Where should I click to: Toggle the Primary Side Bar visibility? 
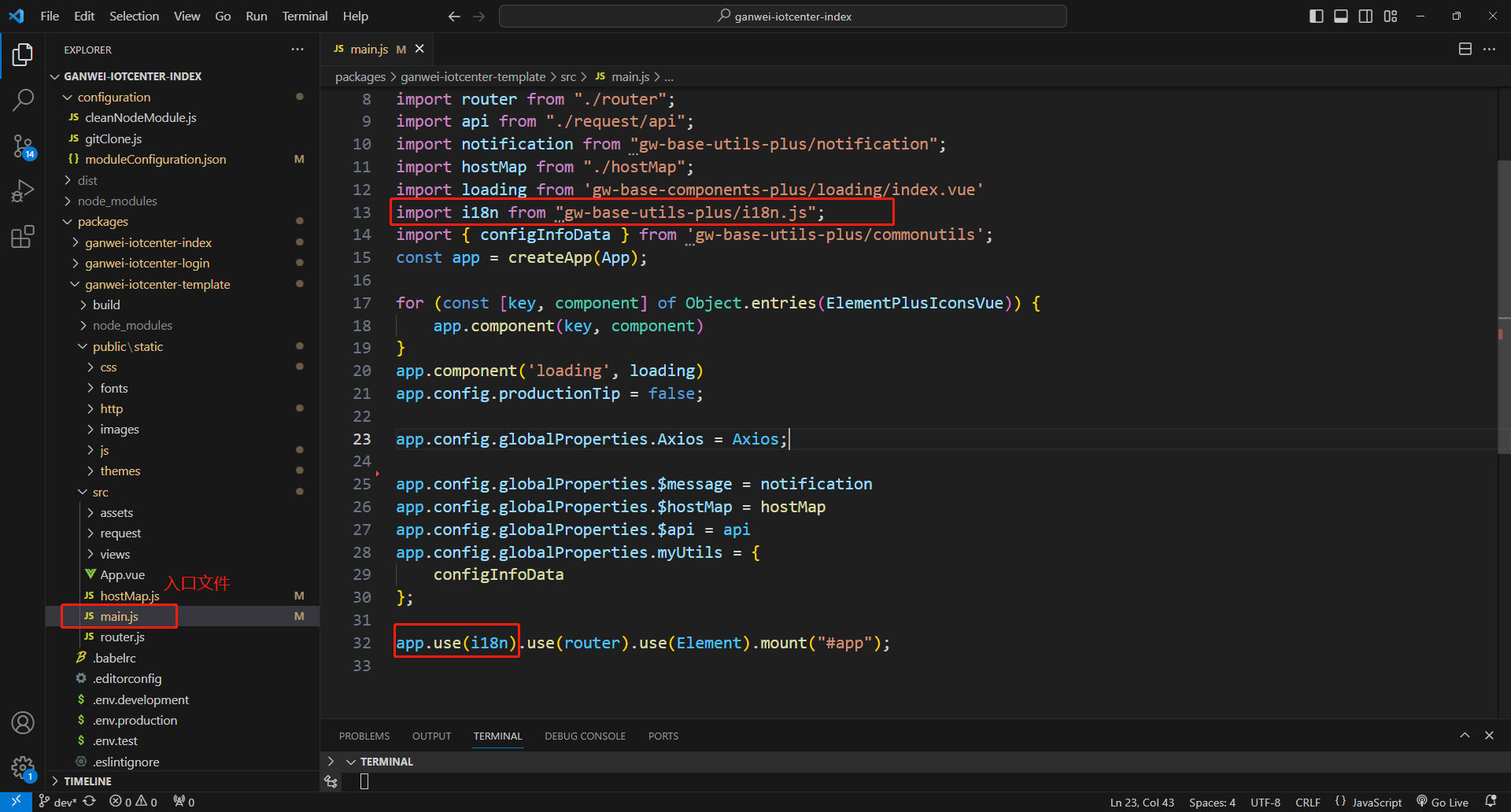[x=1316, y=17]
